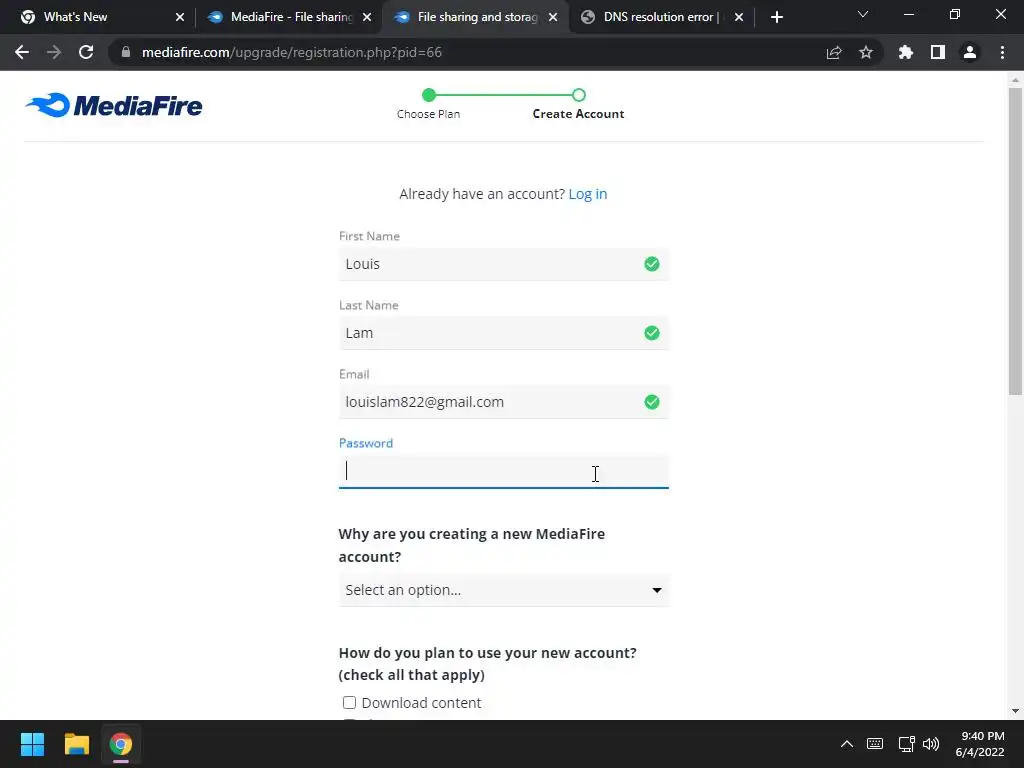Image resolution: width=1024 pixels, height=768 pixels.
Task: Switch to the MediaFire - File sharing tab
Action: (x=287, y=17)
